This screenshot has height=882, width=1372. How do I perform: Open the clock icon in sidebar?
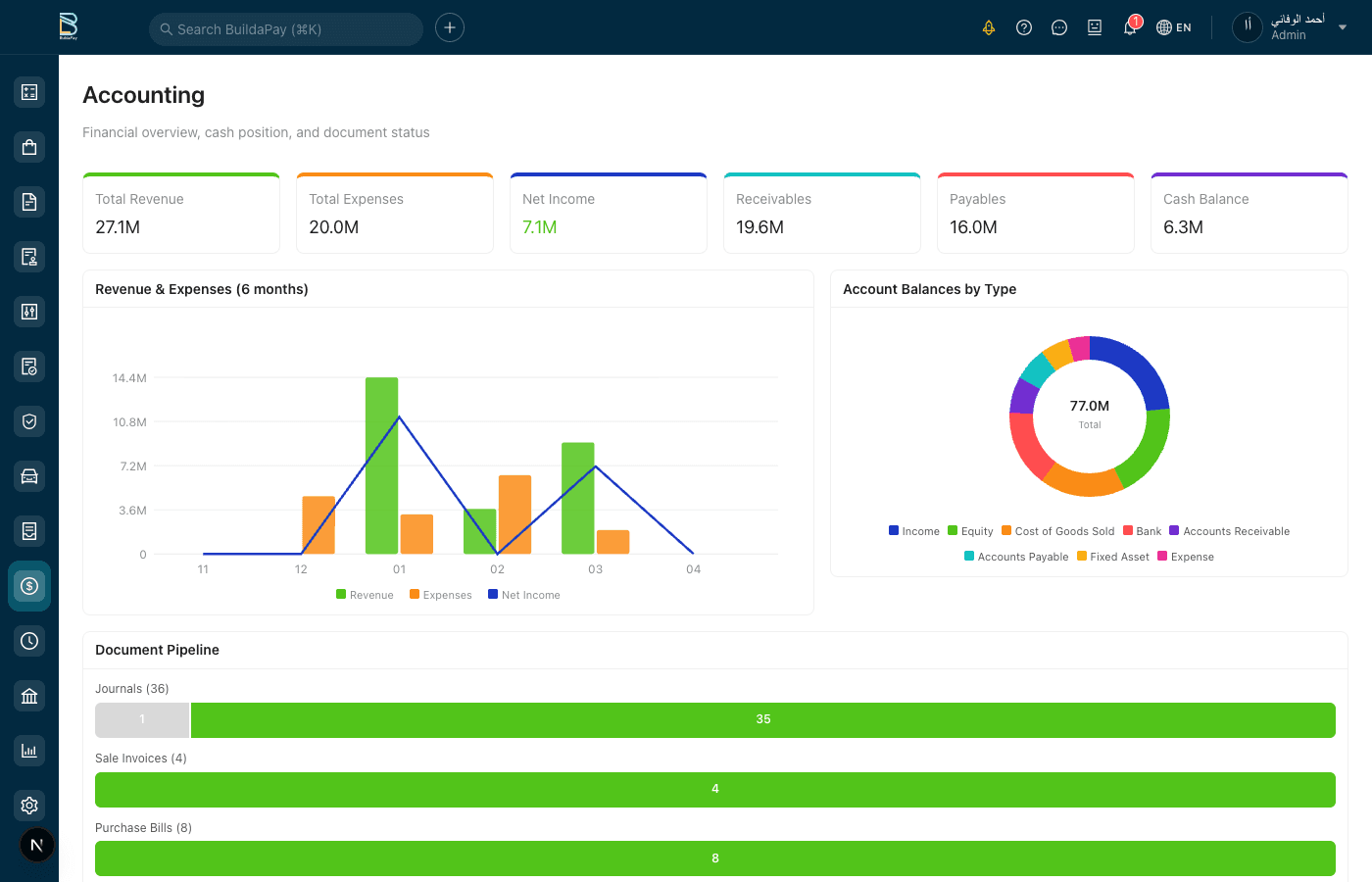coord(29,641)
